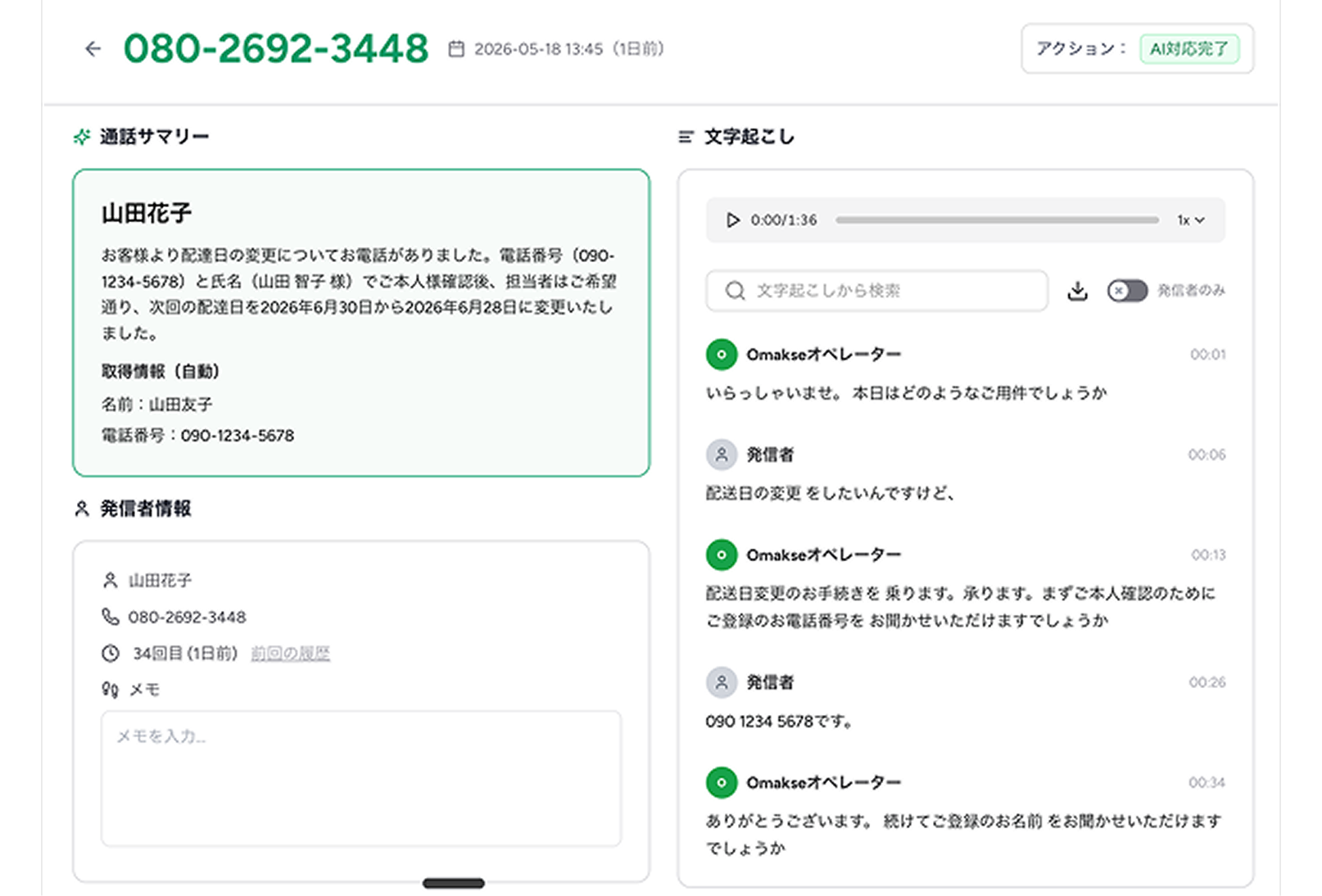
Task: Click the 090 1234 5678です transcript line
Action: (779, 722)
